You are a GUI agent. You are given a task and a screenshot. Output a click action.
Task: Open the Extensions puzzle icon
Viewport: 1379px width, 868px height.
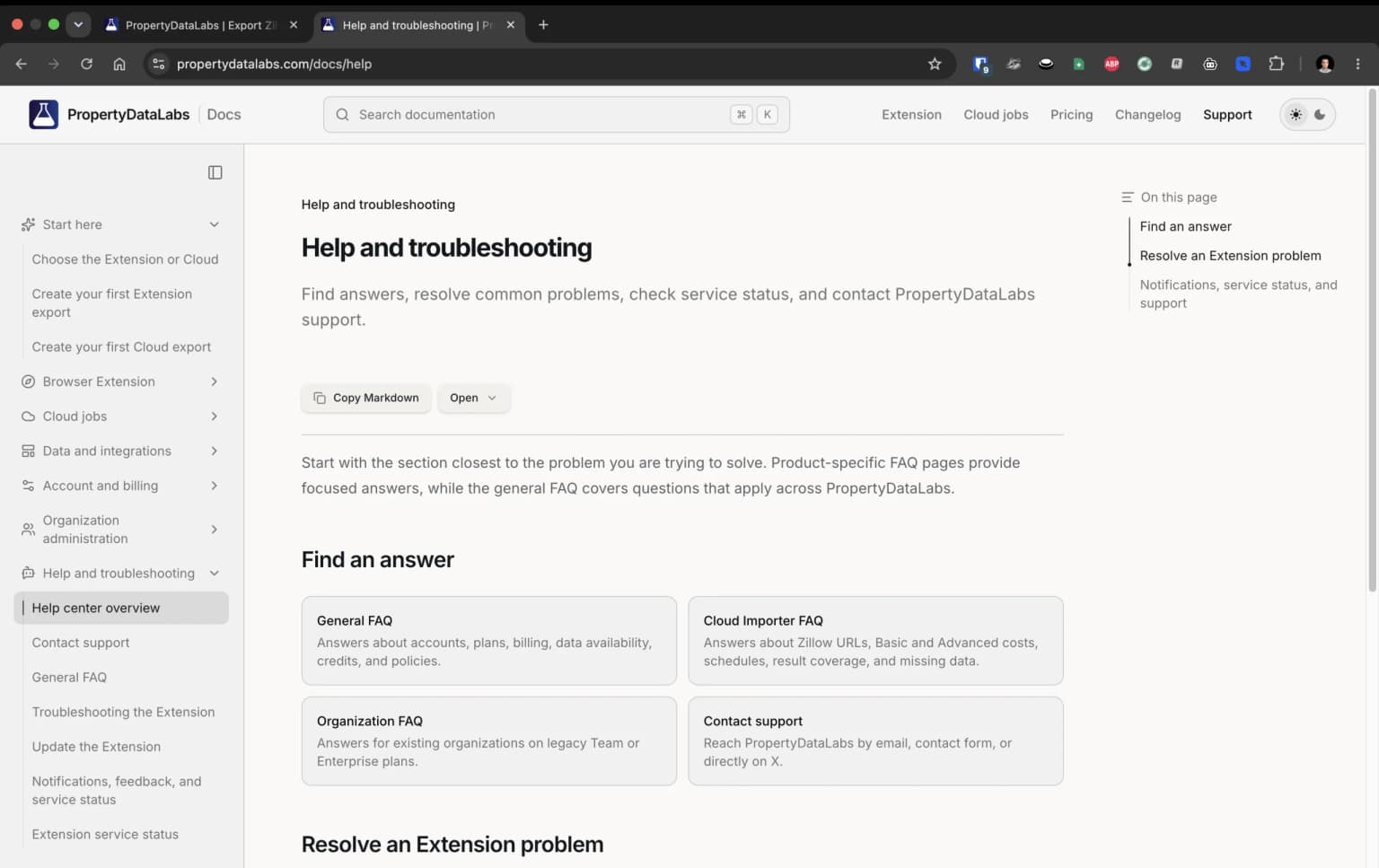[x=1276, y=64]
